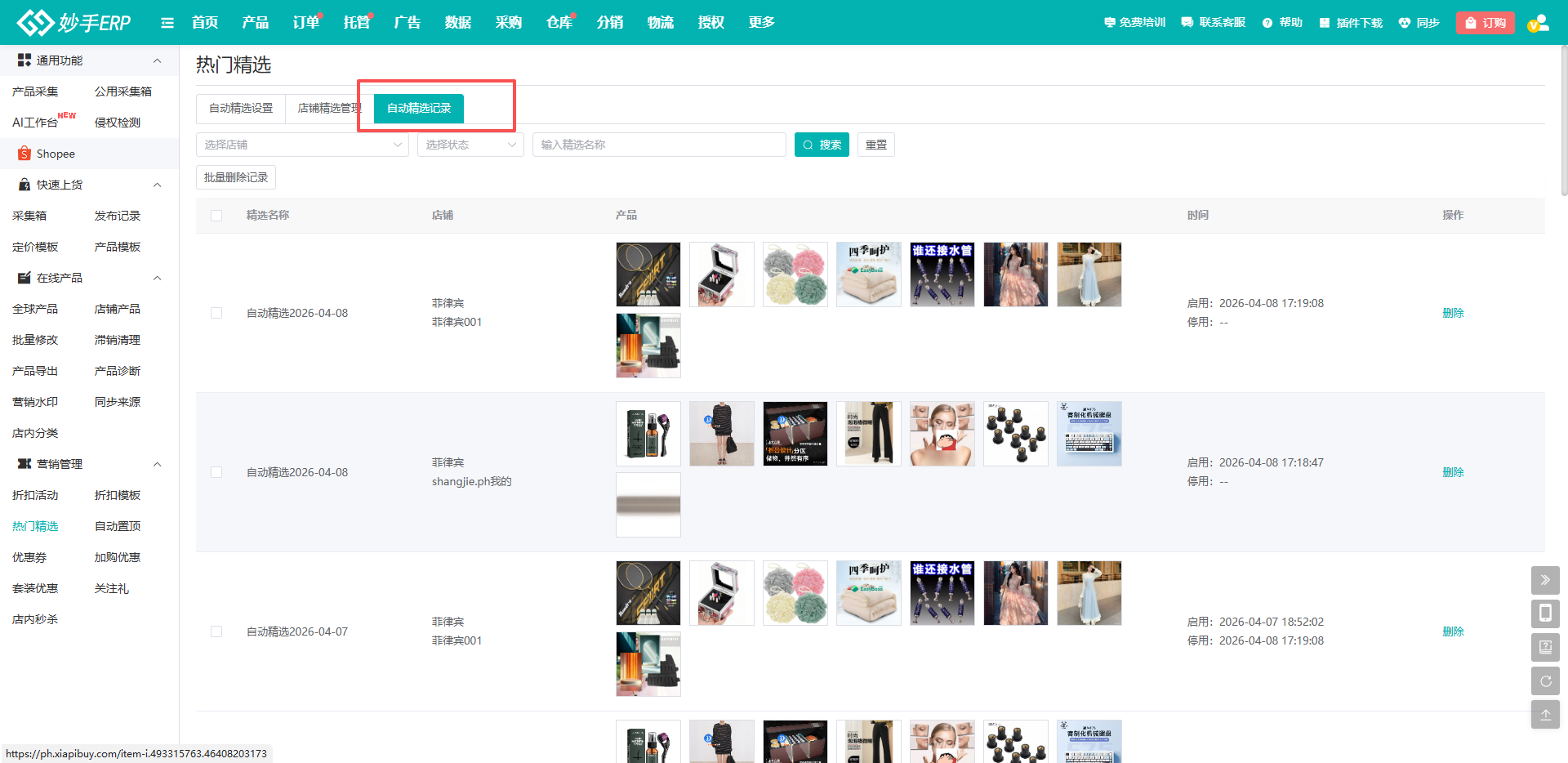Click the page vertical scrollbar

(x=1564, y=123)
